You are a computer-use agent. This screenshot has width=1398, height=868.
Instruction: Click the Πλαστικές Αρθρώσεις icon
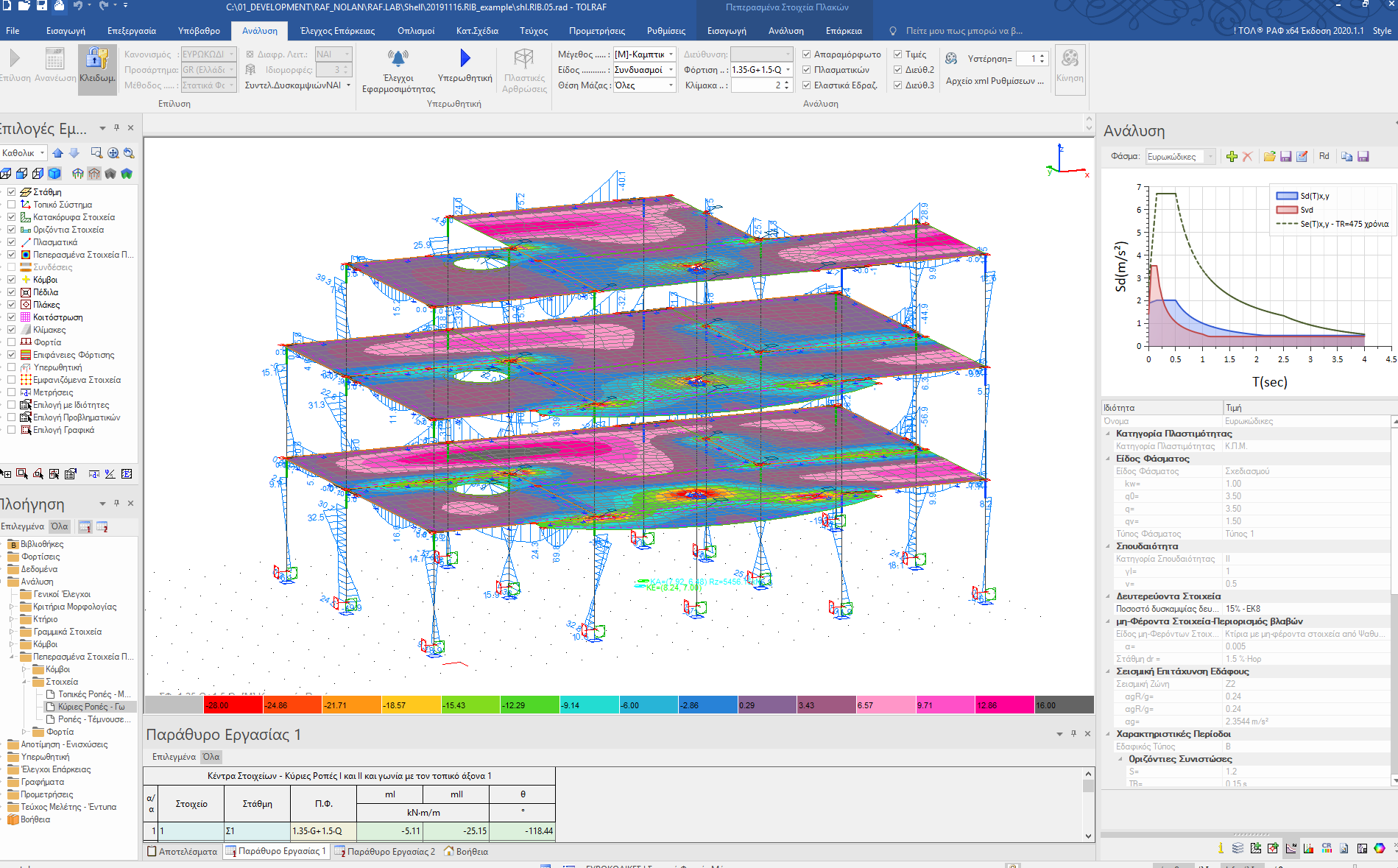[x=523, y=58]
